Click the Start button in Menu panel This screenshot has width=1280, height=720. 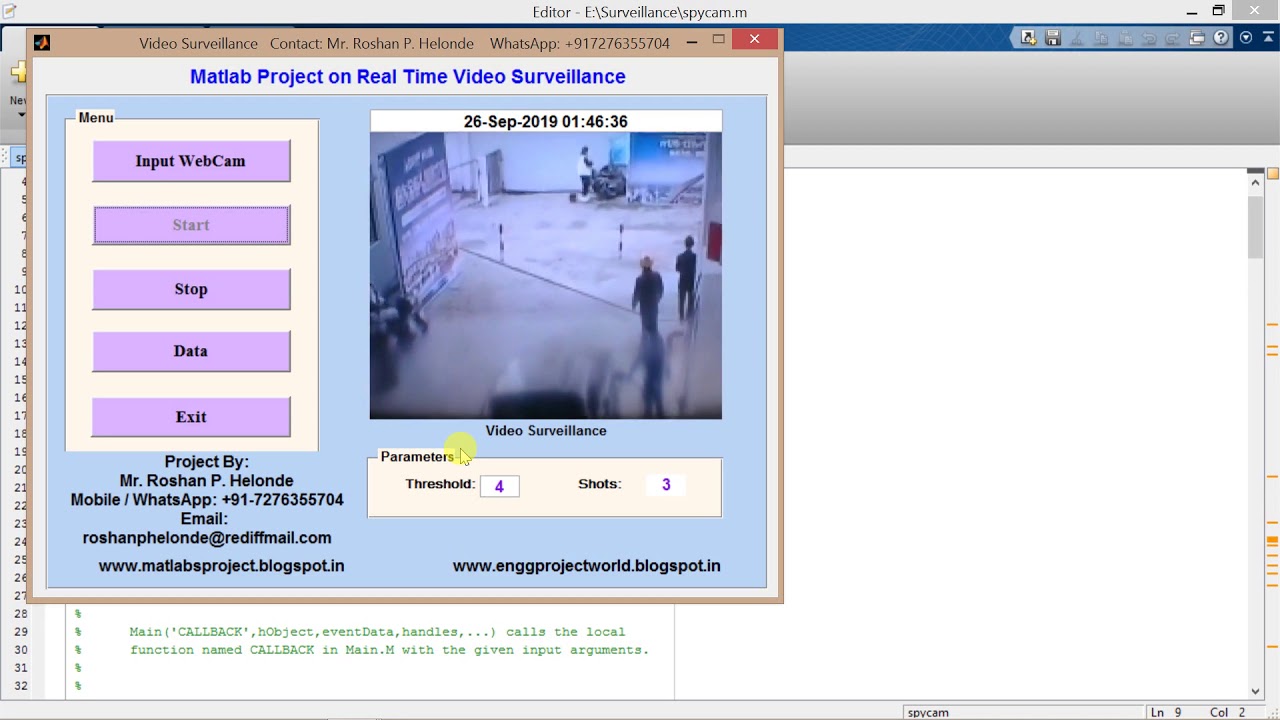coord(191,225)
